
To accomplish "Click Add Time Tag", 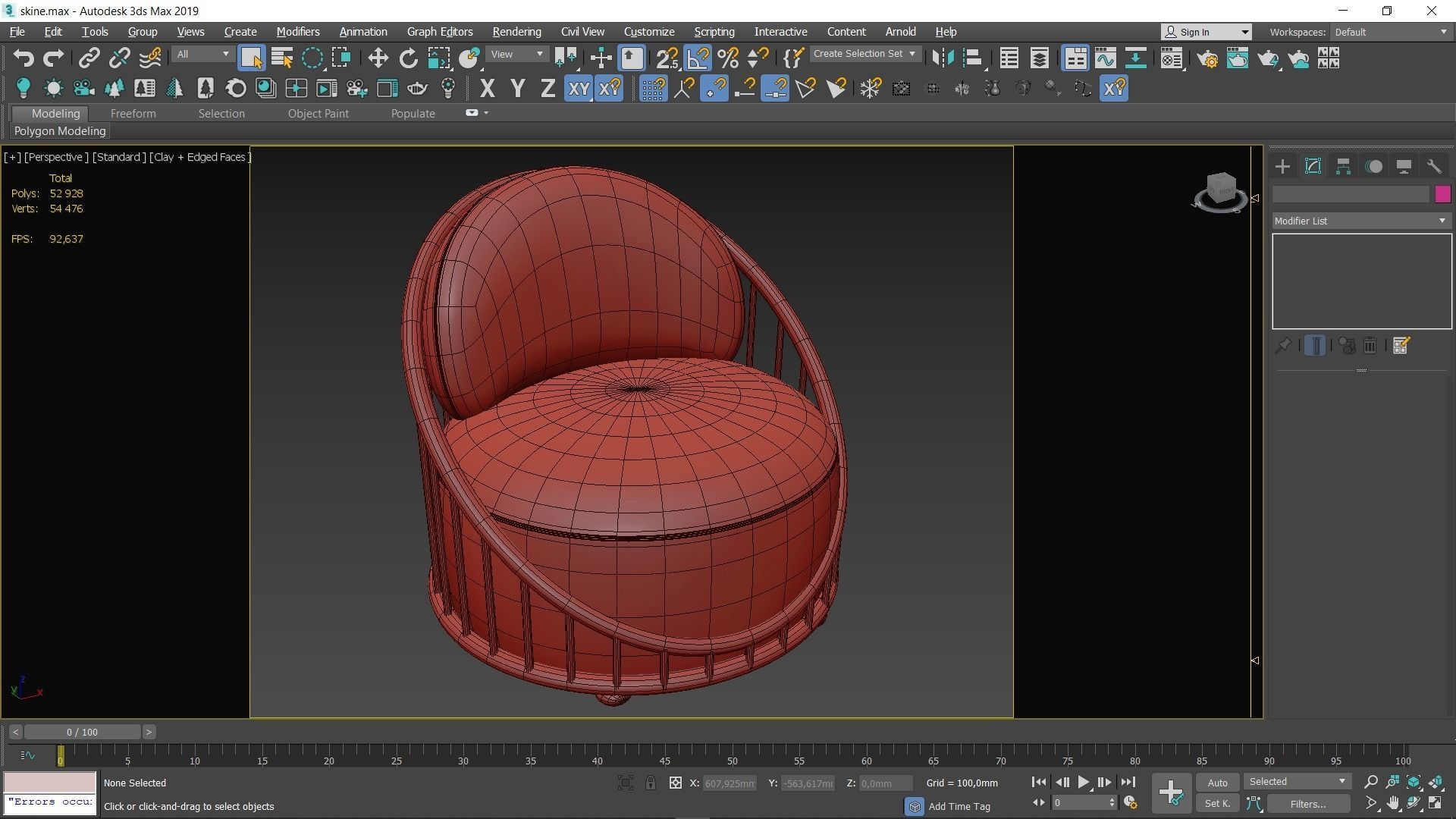I will (959, 806).
